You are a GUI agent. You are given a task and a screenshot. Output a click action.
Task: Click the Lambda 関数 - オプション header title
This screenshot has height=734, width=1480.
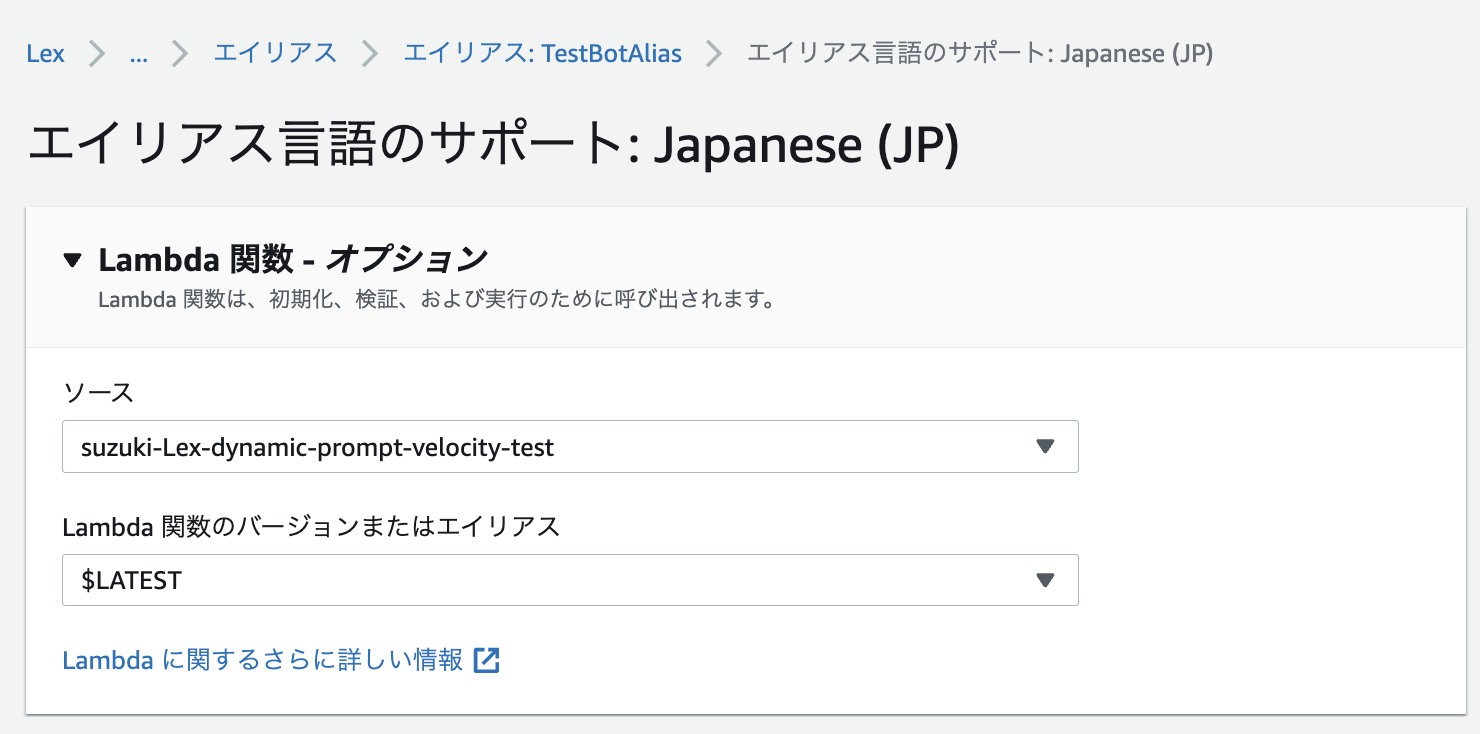(x=292, y=260)
